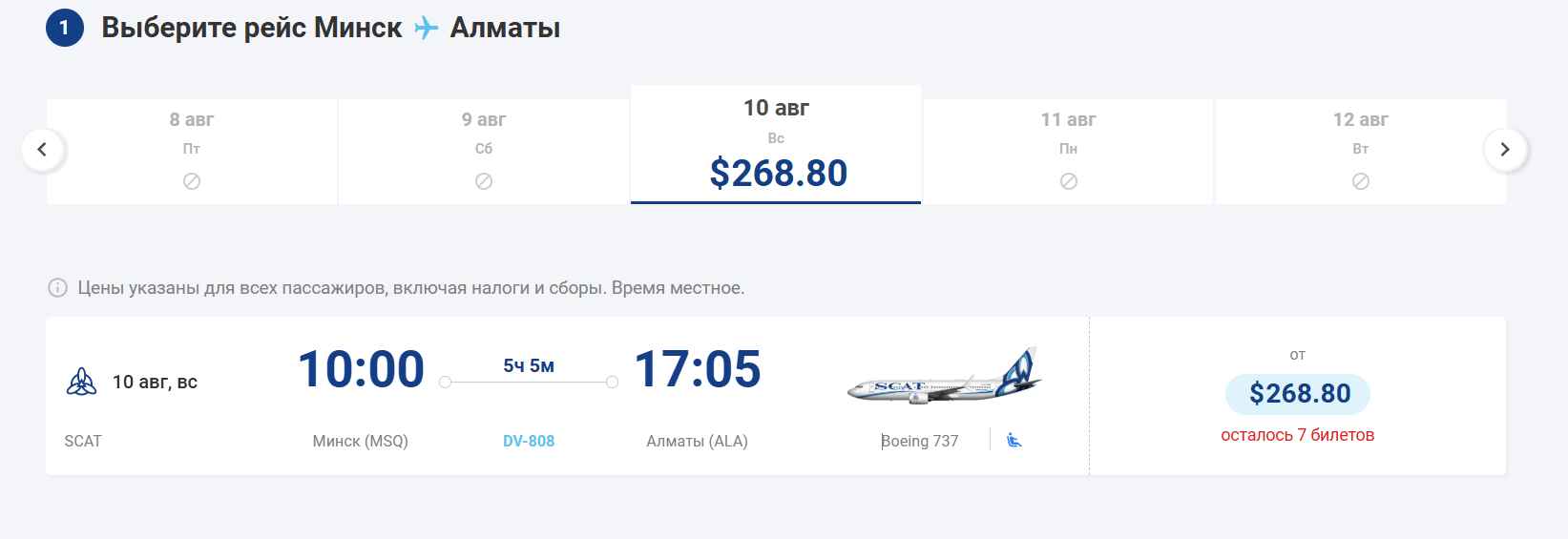Click the info icon beside price notice
Image resolution: width=1568 pixels, height=539 pixels.
(x=58, y=288)
